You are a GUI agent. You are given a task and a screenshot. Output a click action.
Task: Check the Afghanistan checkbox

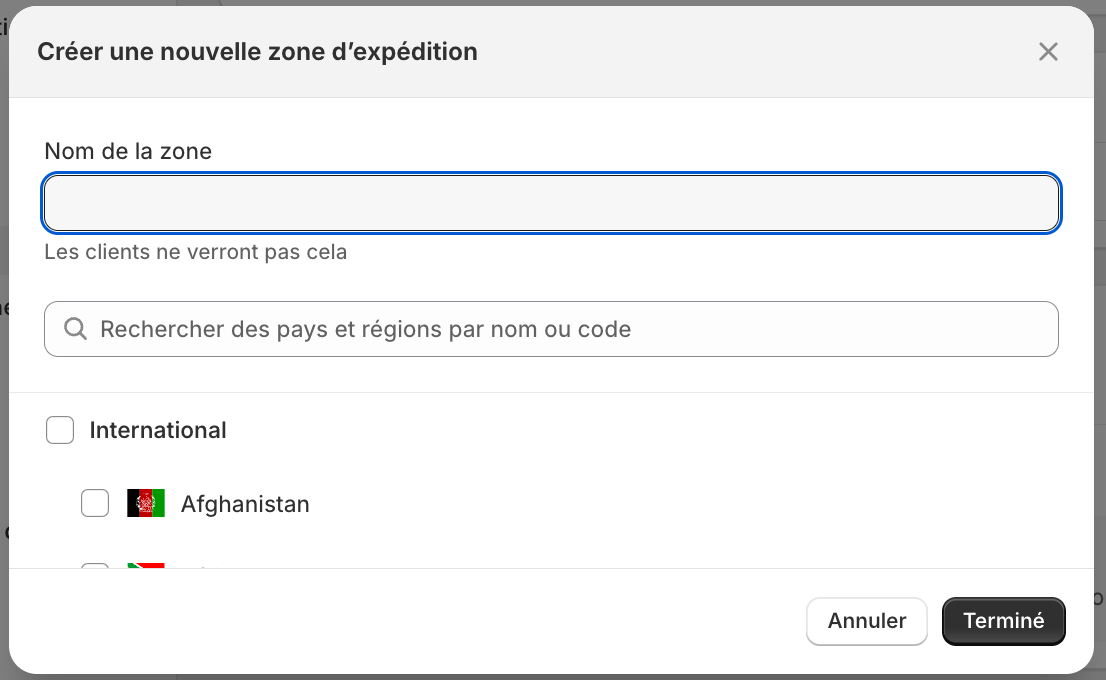click(95, 504)
